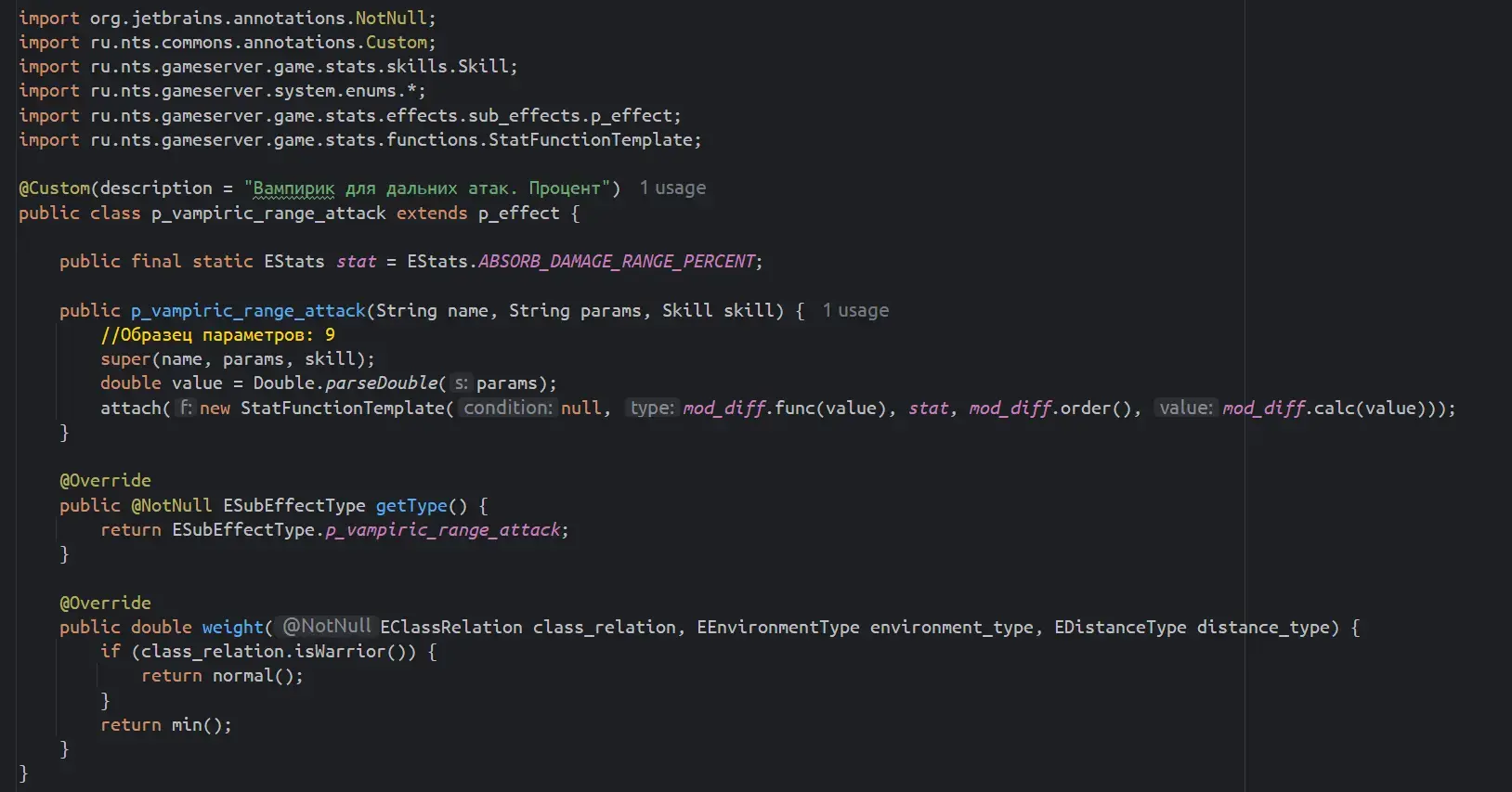The width and height of the screenshot is (1512, 792).
Task: Click the 'attach' method call
Action: click(131, 408)
